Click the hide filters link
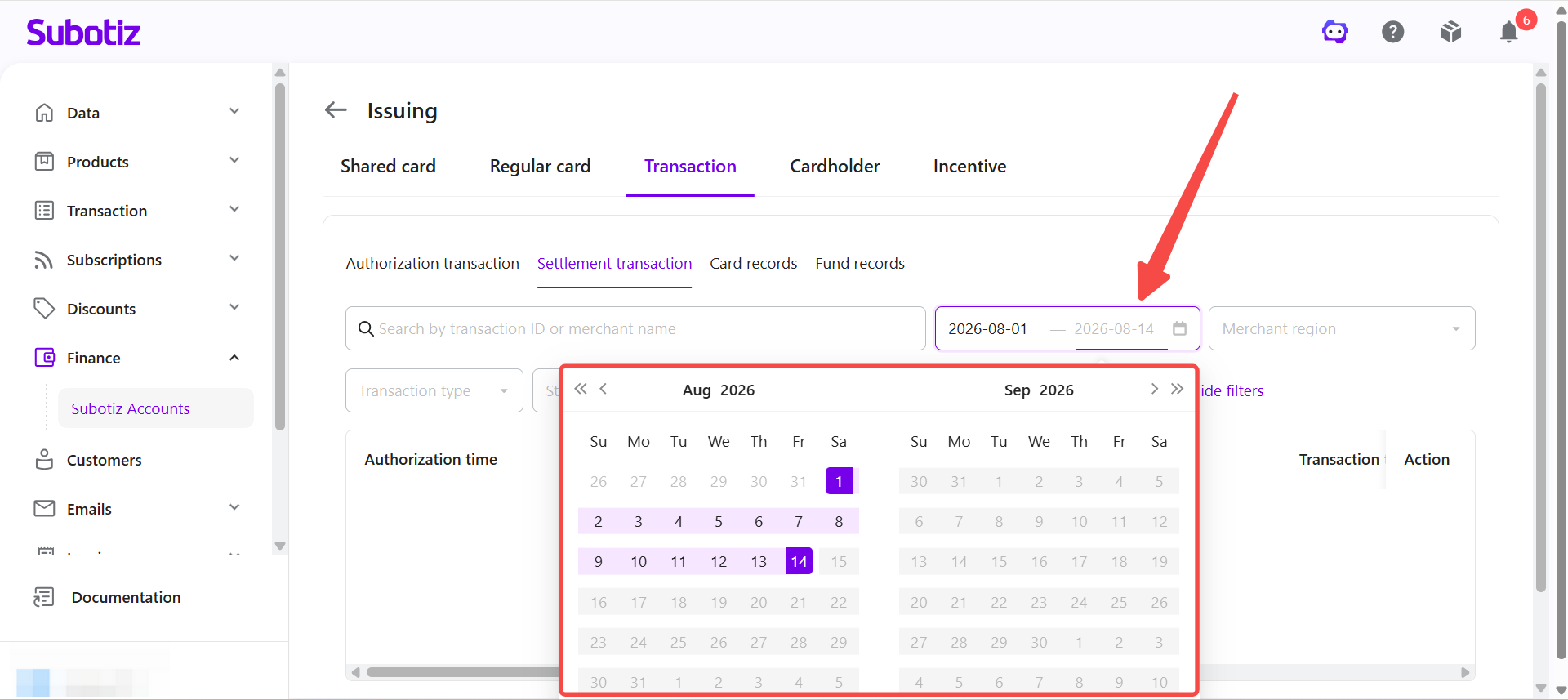This screenshot has width=1568, height=700. click(x=1232, y=390)
